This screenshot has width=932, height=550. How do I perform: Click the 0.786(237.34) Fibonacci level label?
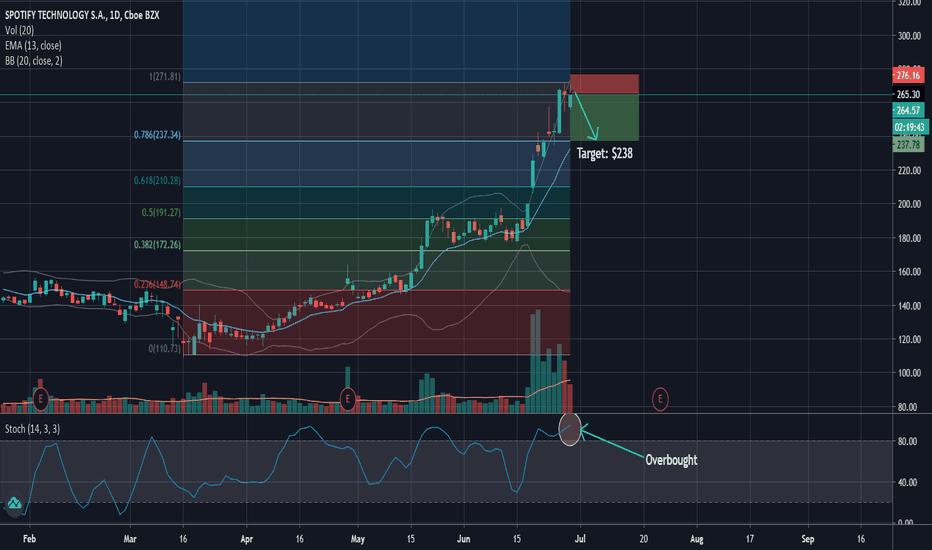pos(157,135)
